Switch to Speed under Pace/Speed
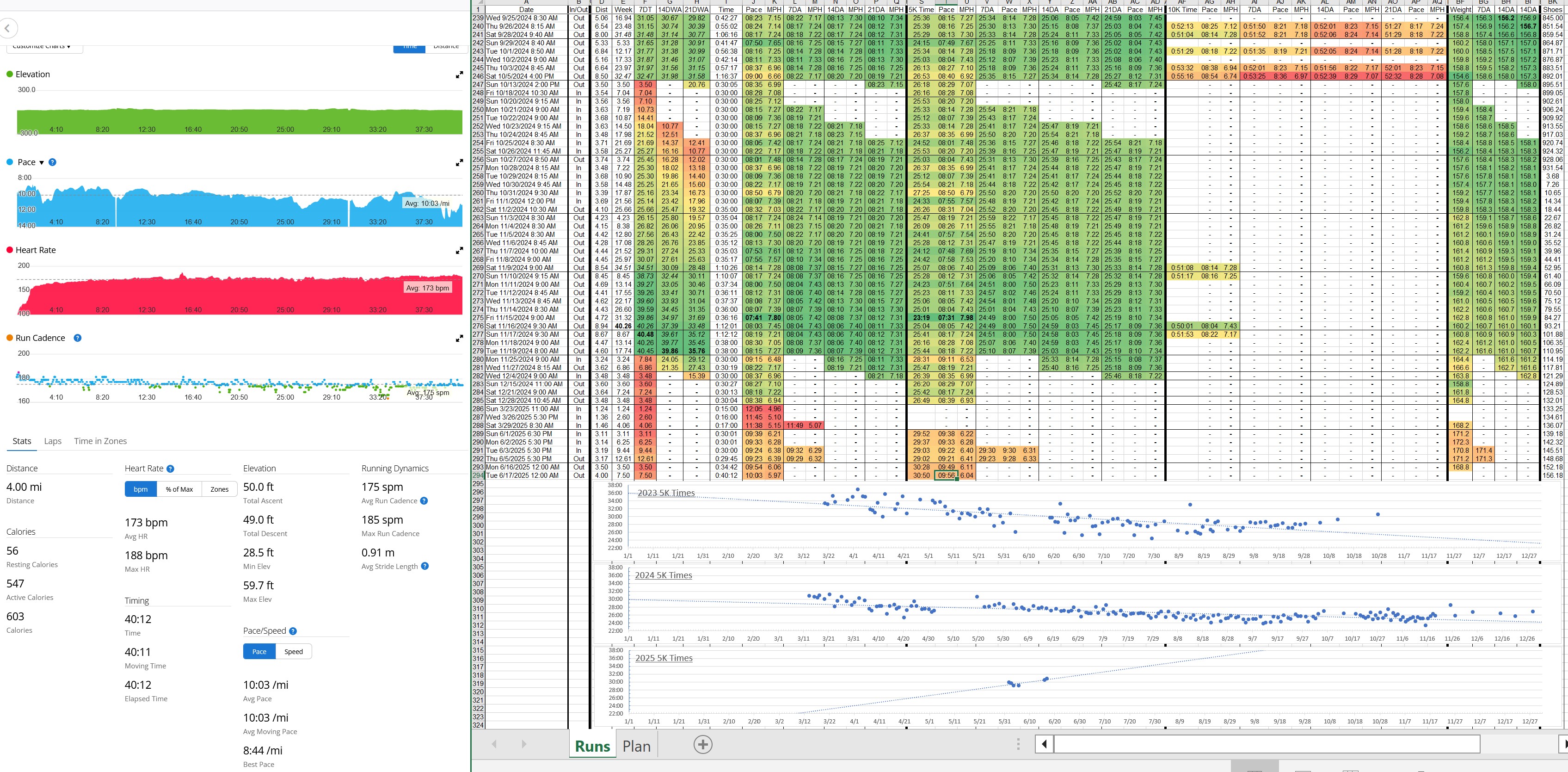The image size is (1568, 772). click(293, 651)
